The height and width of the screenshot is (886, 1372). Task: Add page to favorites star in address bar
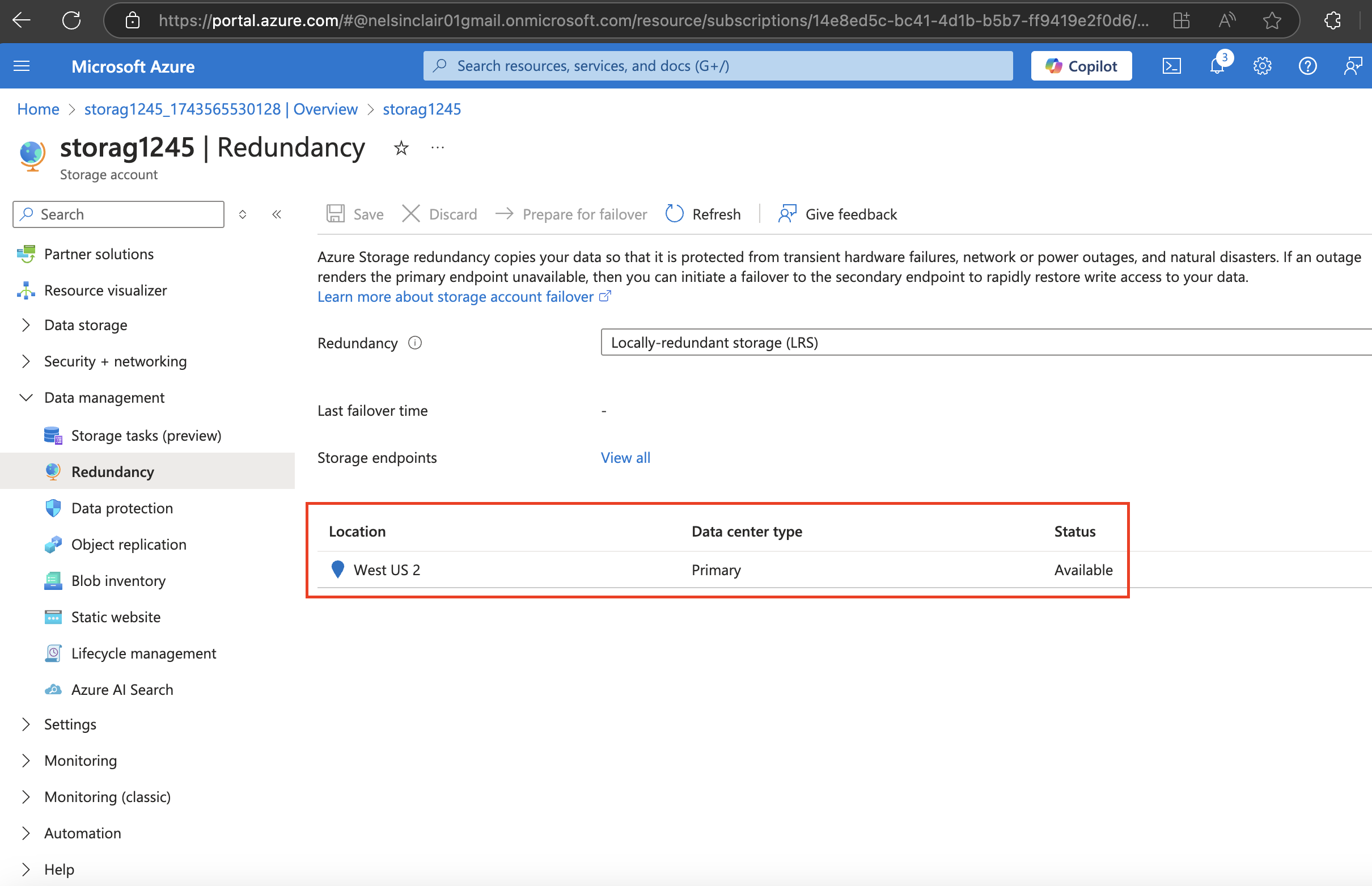[x=1272, y=21]
